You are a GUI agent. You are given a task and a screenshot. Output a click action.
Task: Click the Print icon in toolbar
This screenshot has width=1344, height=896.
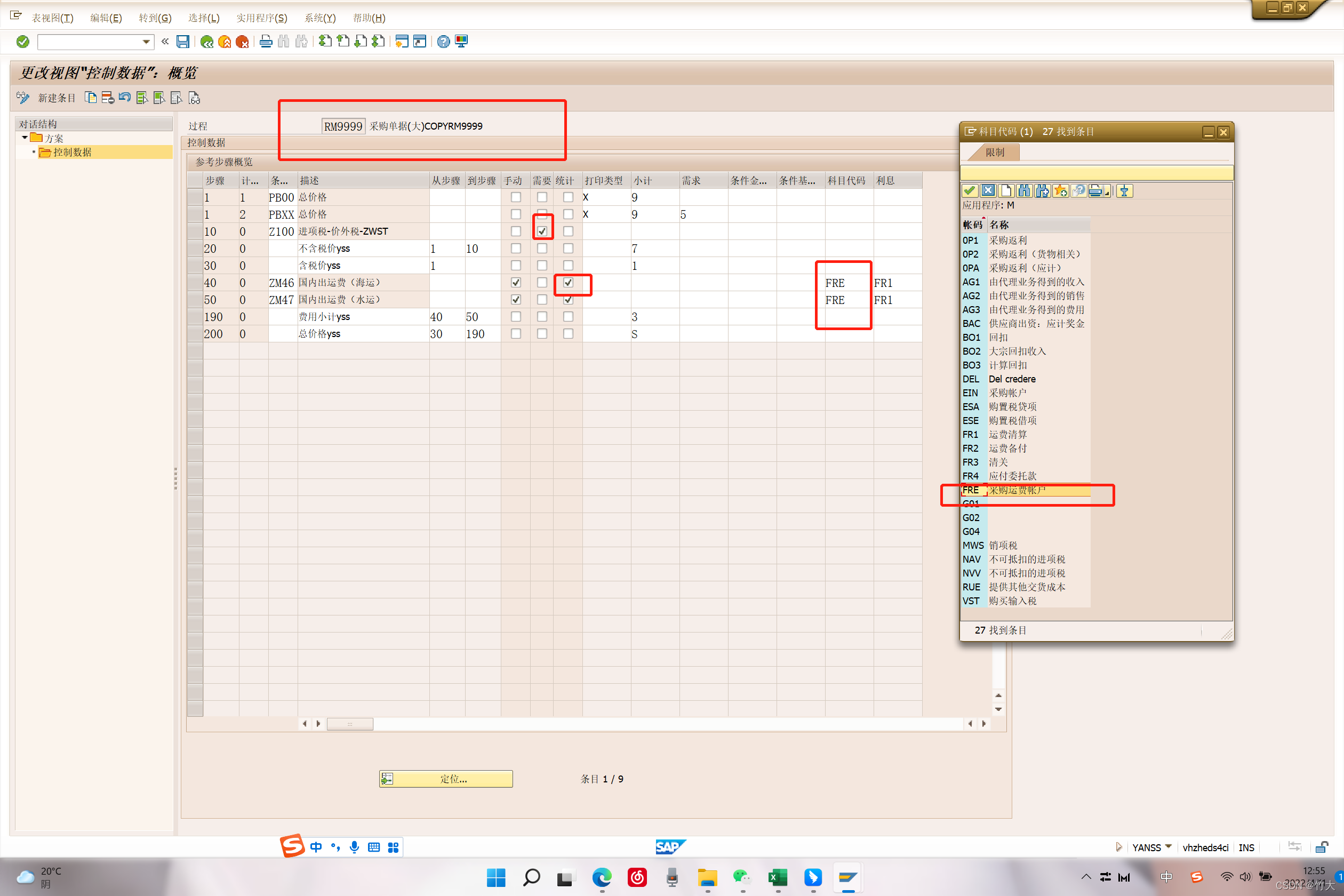point(266,42)
